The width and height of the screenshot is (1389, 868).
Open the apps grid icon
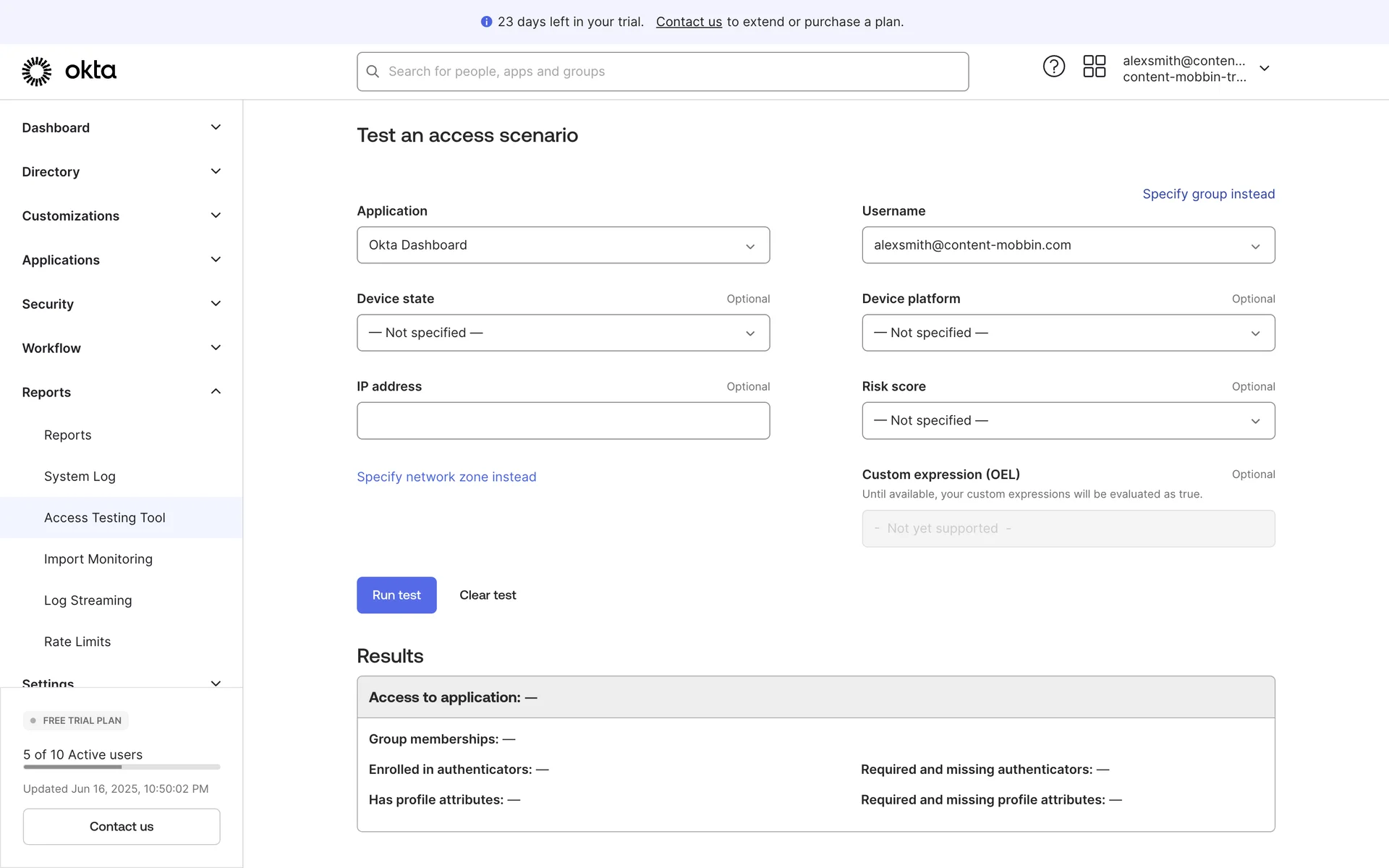(x=1094, y=67)
